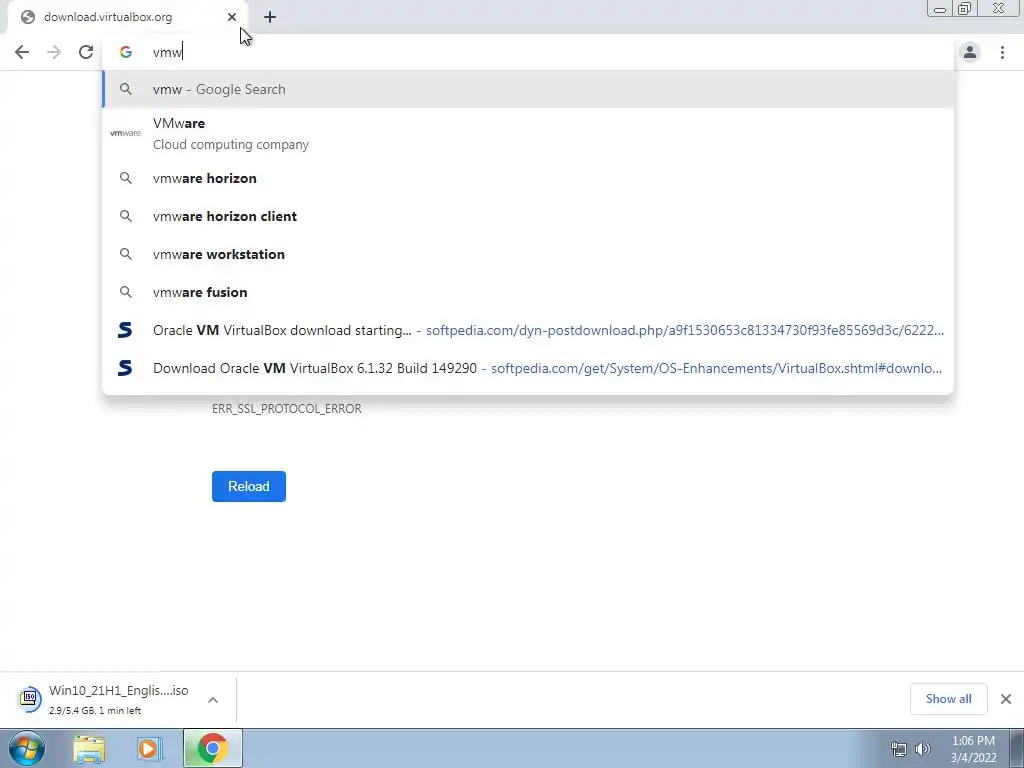
Task: Choose the 'vmware fusion' suggestion
Action: [528, 292]
